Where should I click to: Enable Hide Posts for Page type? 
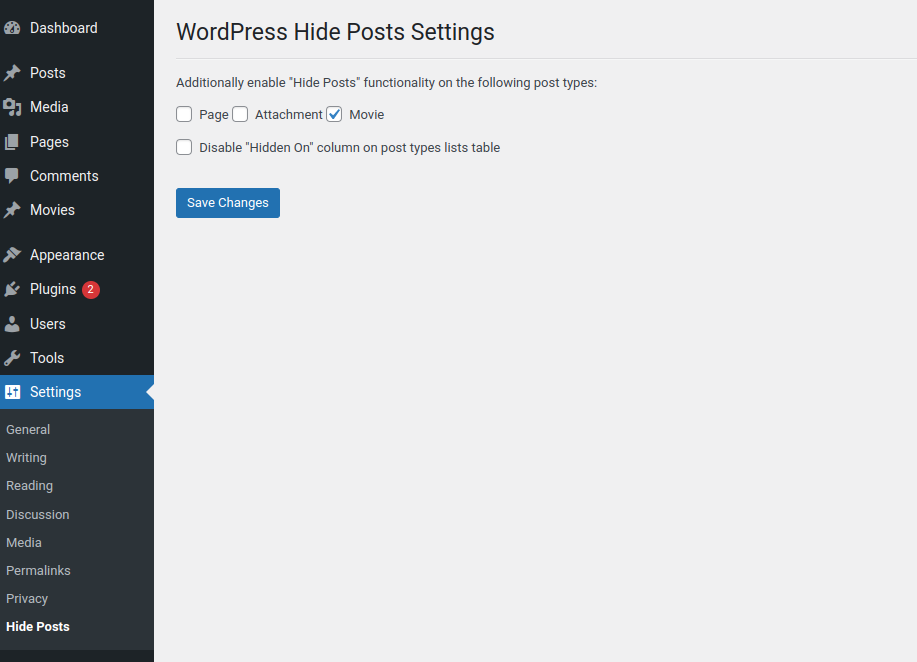click(184, 114)
